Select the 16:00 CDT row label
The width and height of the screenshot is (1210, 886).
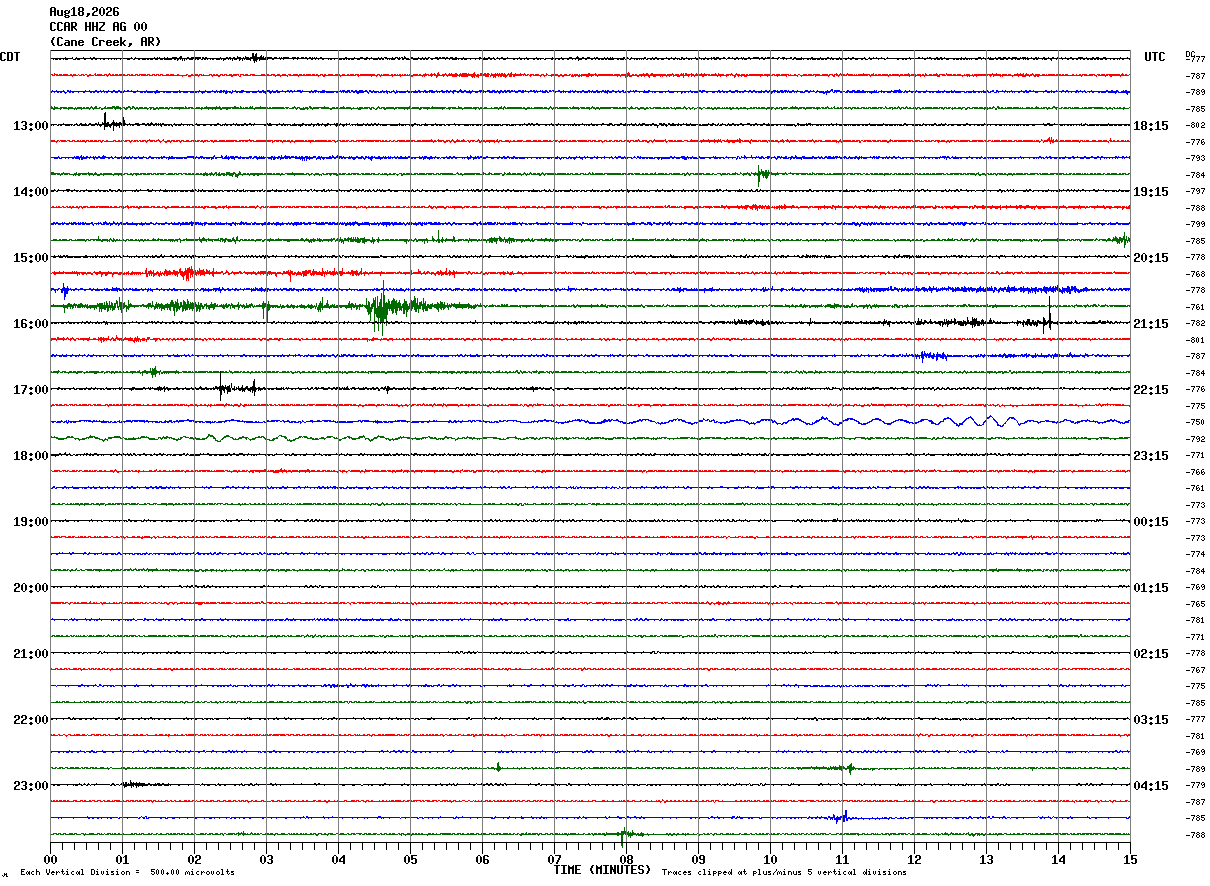30,324
